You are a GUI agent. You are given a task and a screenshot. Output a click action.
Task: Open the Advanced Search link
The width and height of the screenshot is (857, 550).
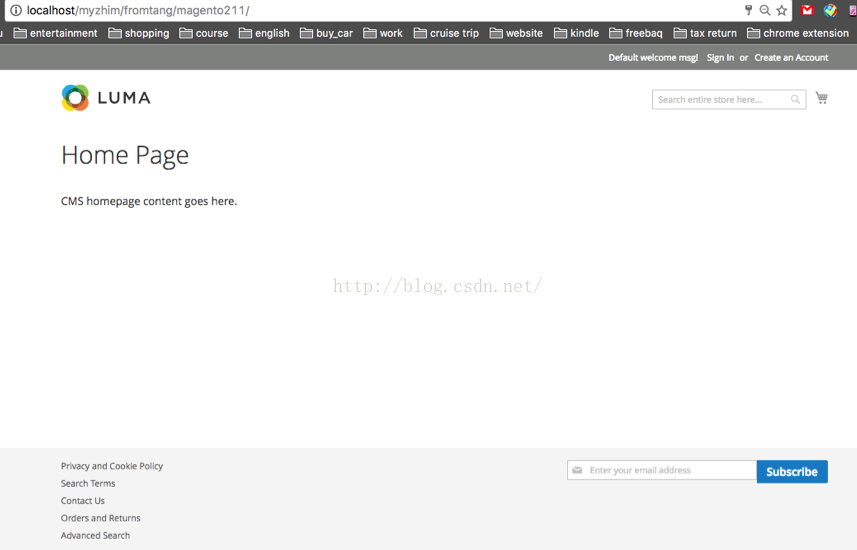click(x=96, y=535)
